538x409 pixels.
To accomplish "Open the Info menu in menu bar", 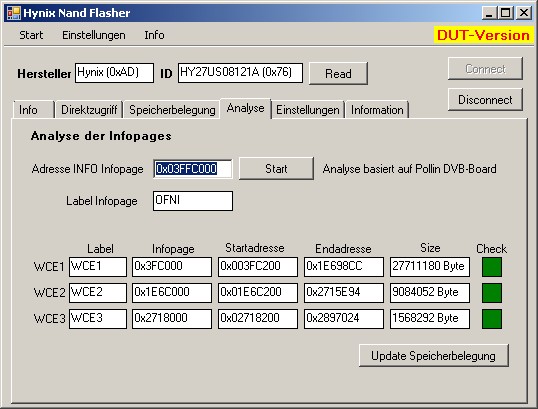I will 154,35.
